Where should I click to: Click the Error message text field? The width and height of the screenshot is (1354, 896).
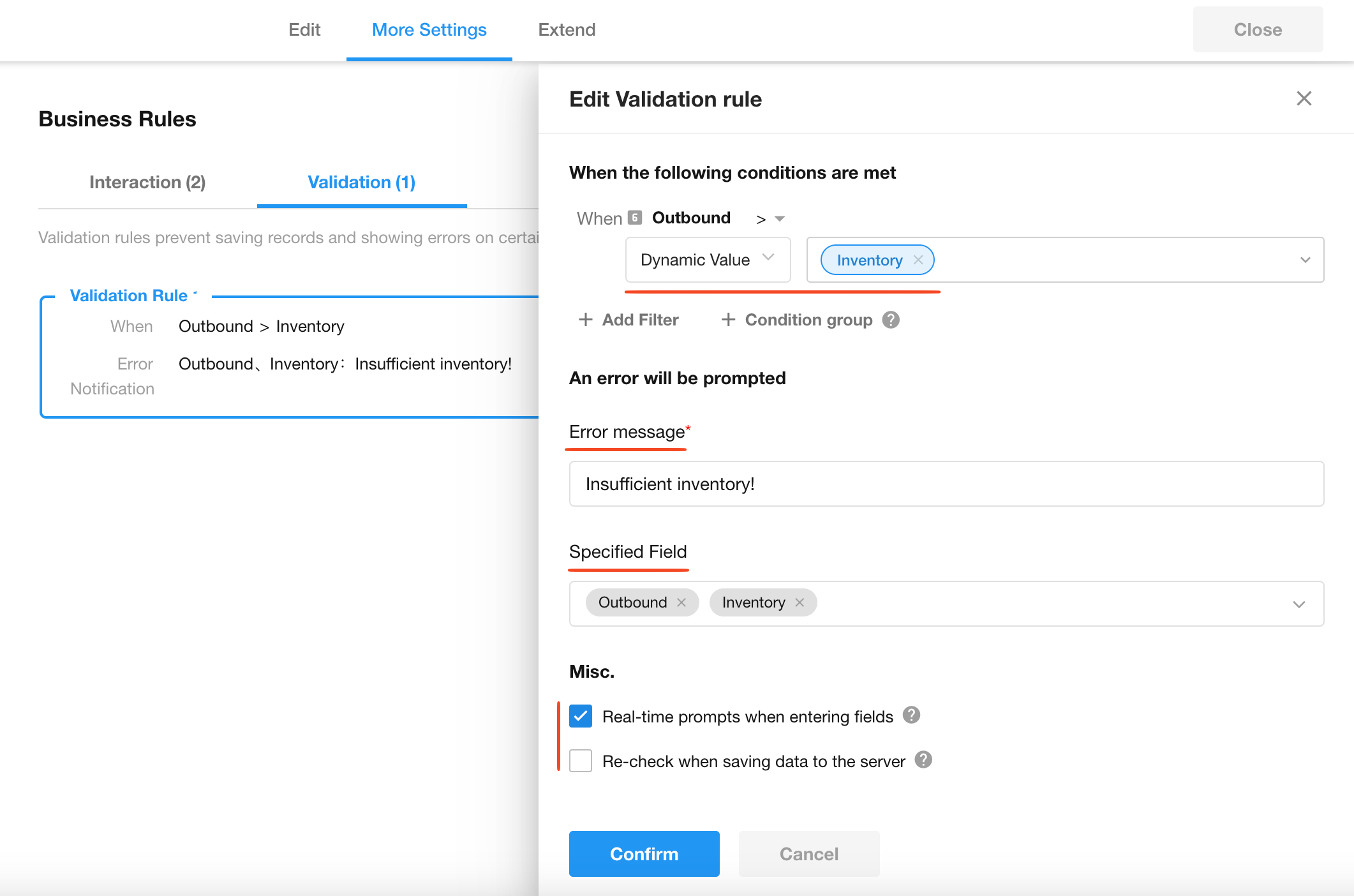click(946, 484)
